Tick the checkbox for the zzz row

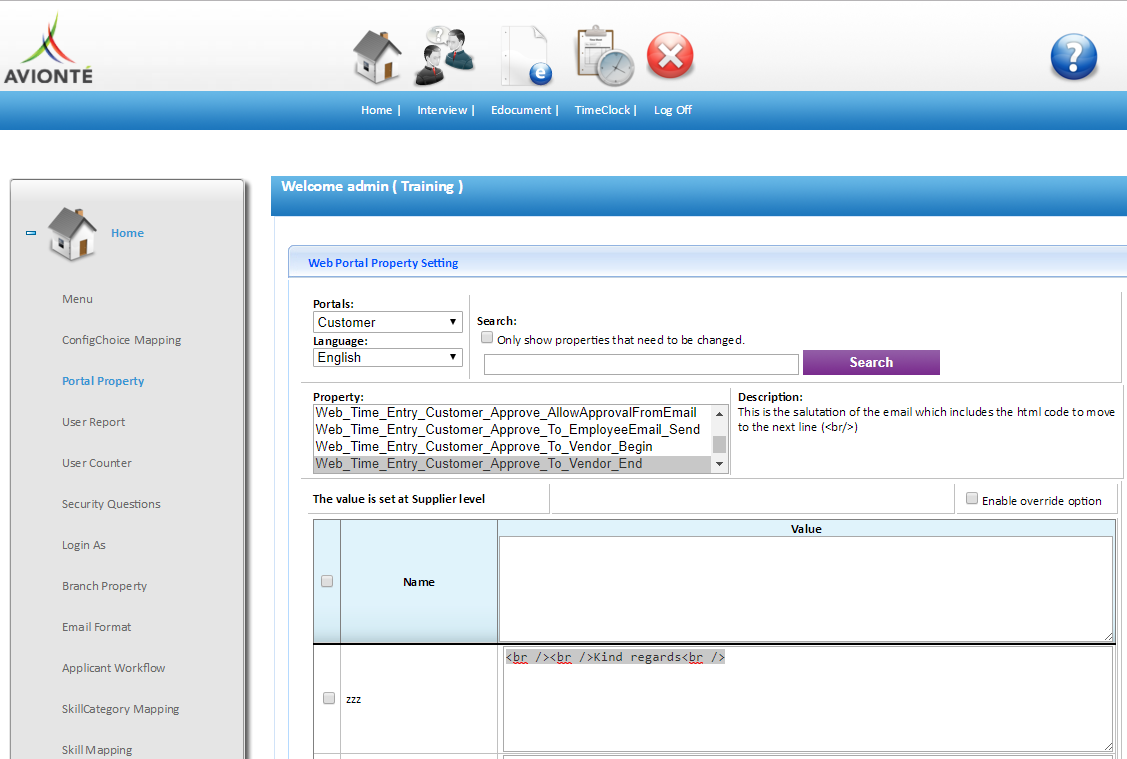point(329,698)
